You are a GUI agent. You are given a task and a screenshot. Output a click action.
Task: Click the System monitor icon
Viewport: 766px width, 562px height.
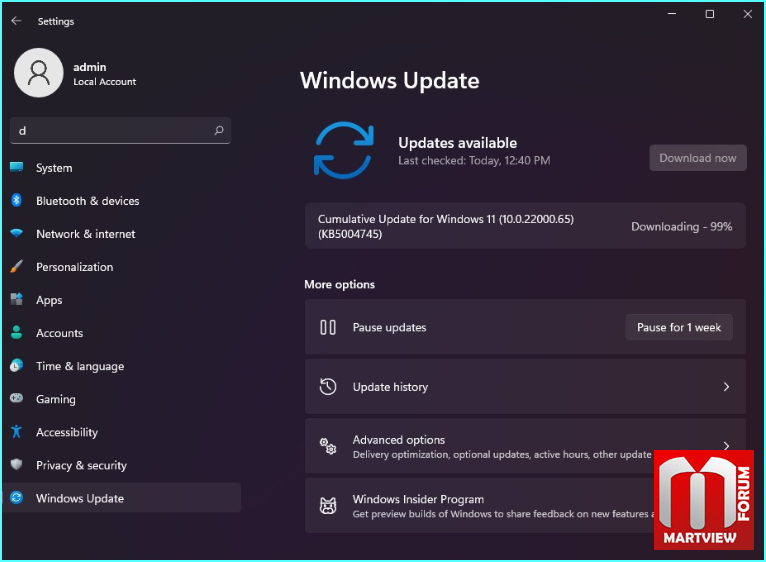tap(16, 167)
